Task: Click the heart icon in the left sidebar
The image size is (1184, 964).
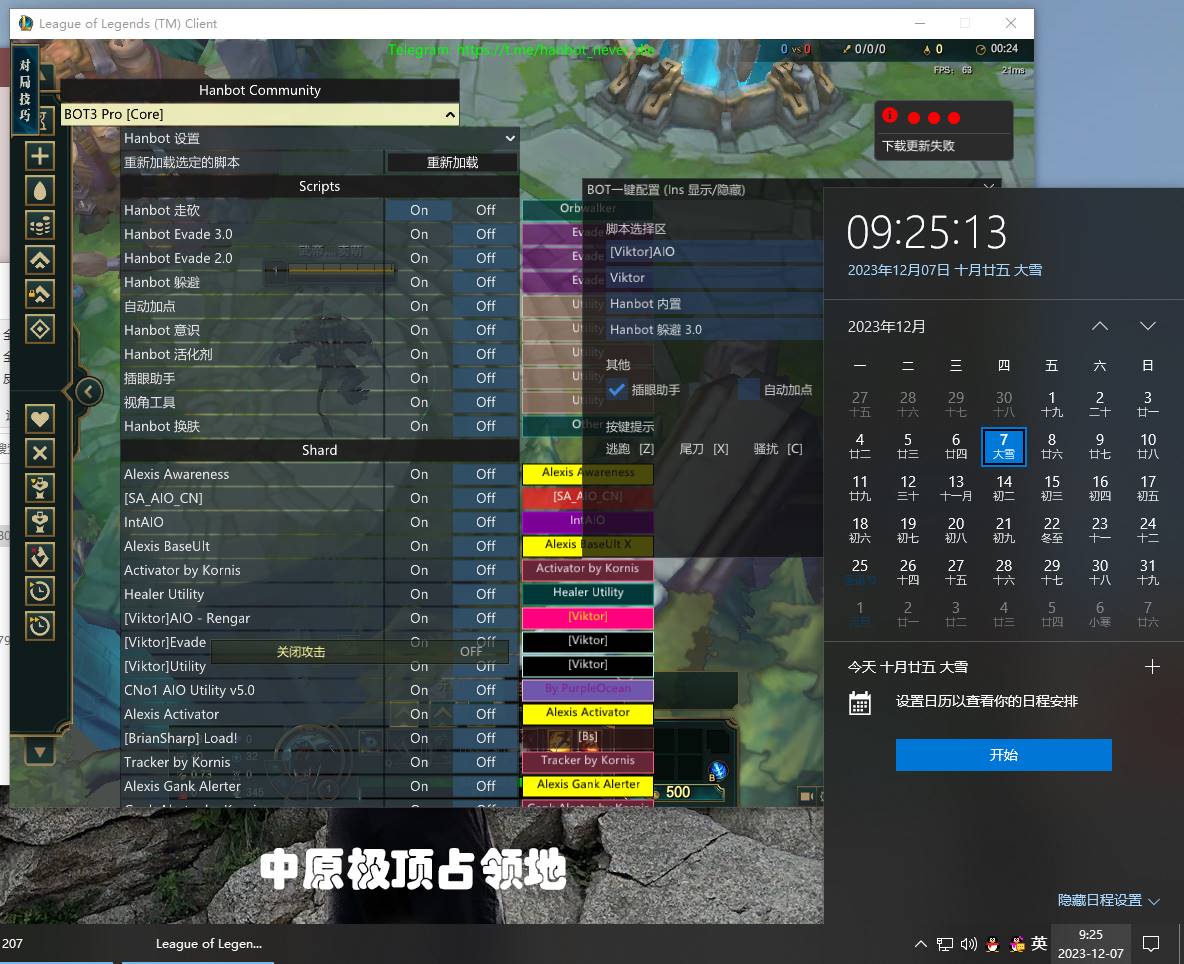Action: pos(40,419)
